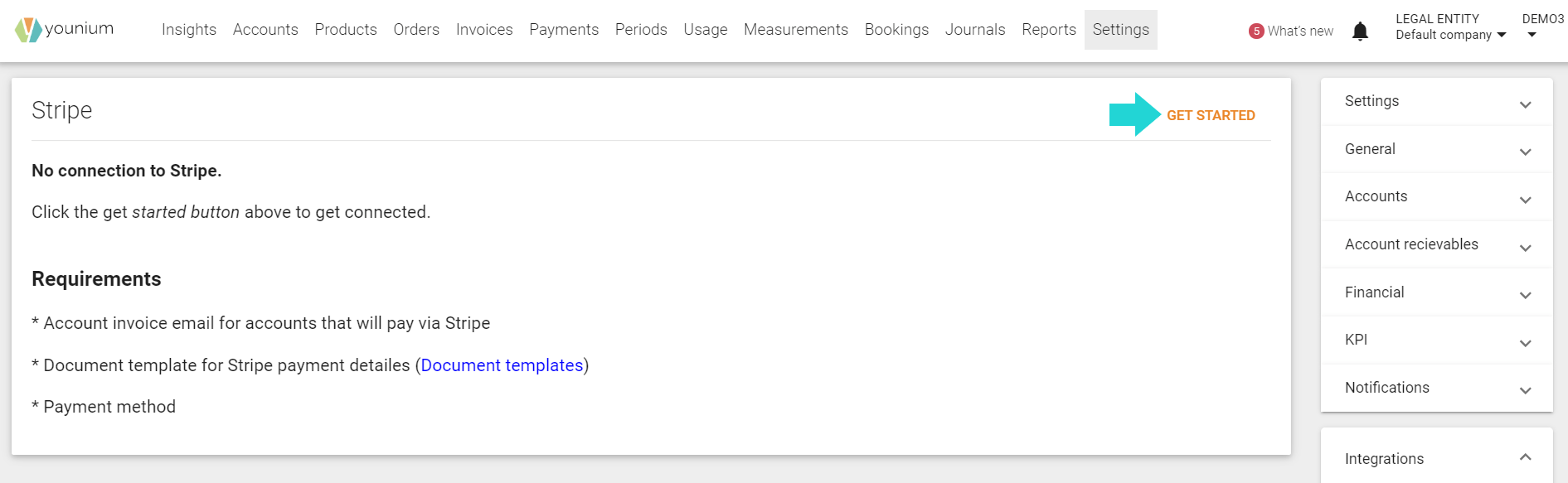Open Measurements
Image resolution: width=1568 pixels, height=483 pixels.
(796, 30)
